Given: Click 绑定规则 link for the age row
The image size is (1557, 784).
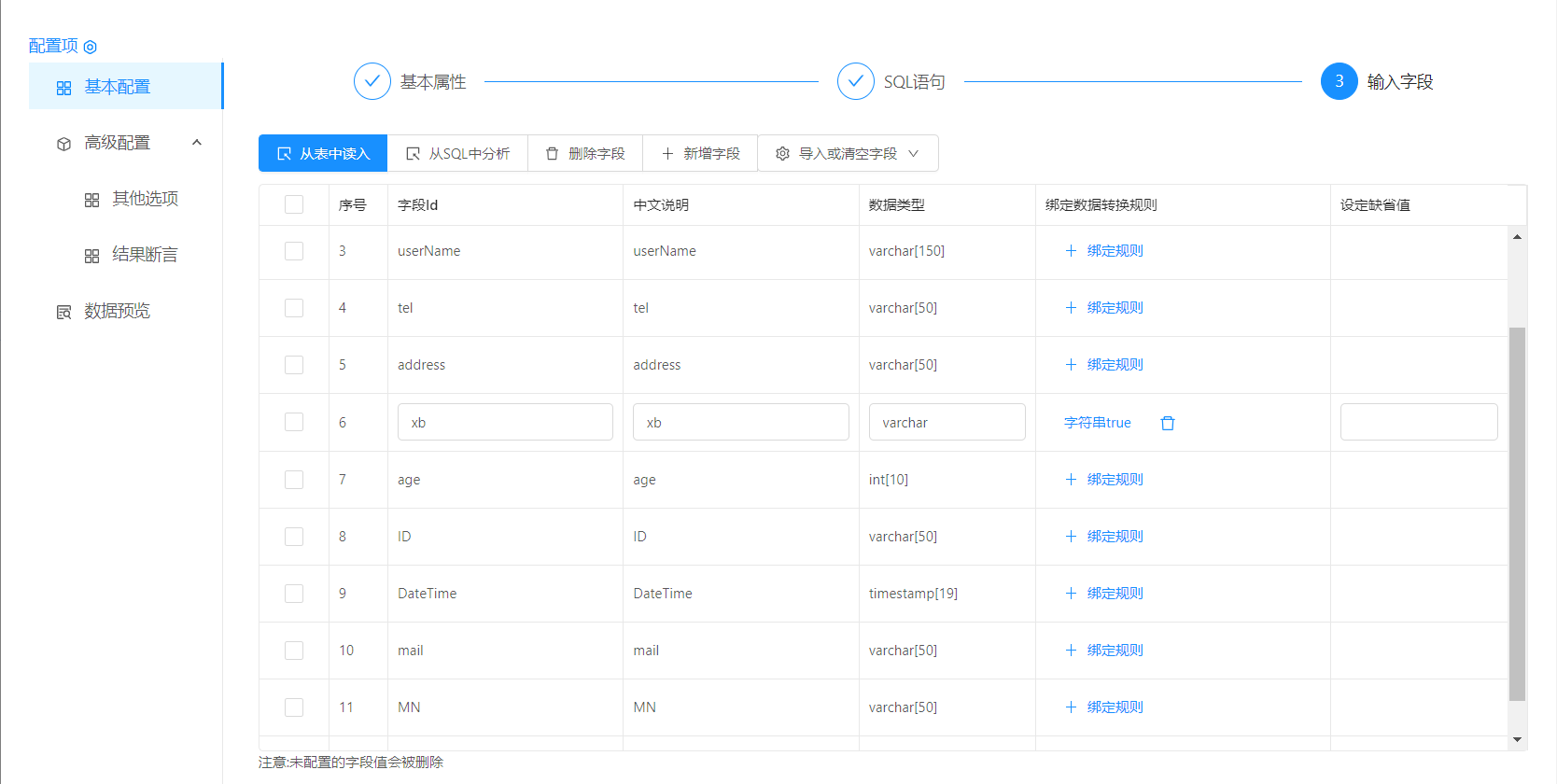Looking at the screenshot, I should click(x=1115, y=480).
